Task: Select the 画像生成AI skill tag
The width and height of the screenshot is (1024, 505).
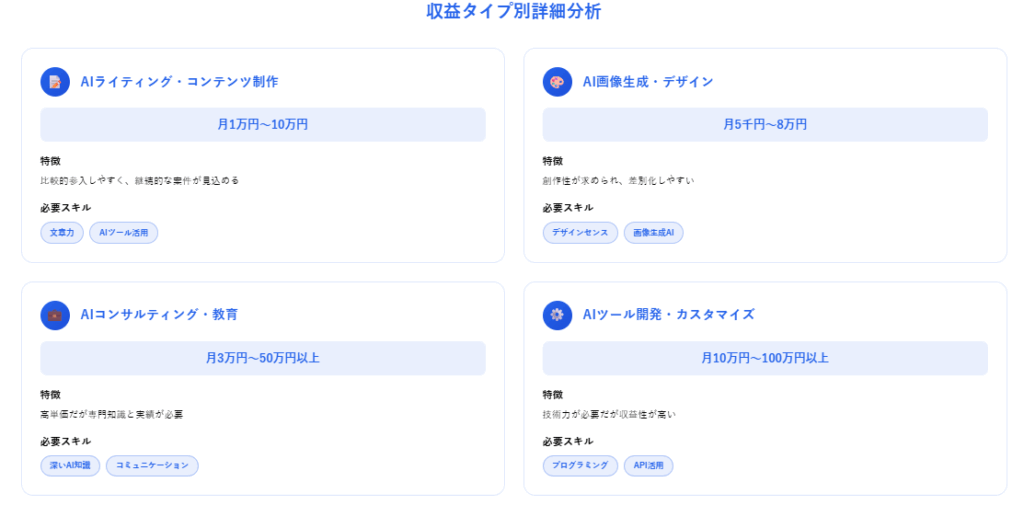Action: (x=653, y=233)
